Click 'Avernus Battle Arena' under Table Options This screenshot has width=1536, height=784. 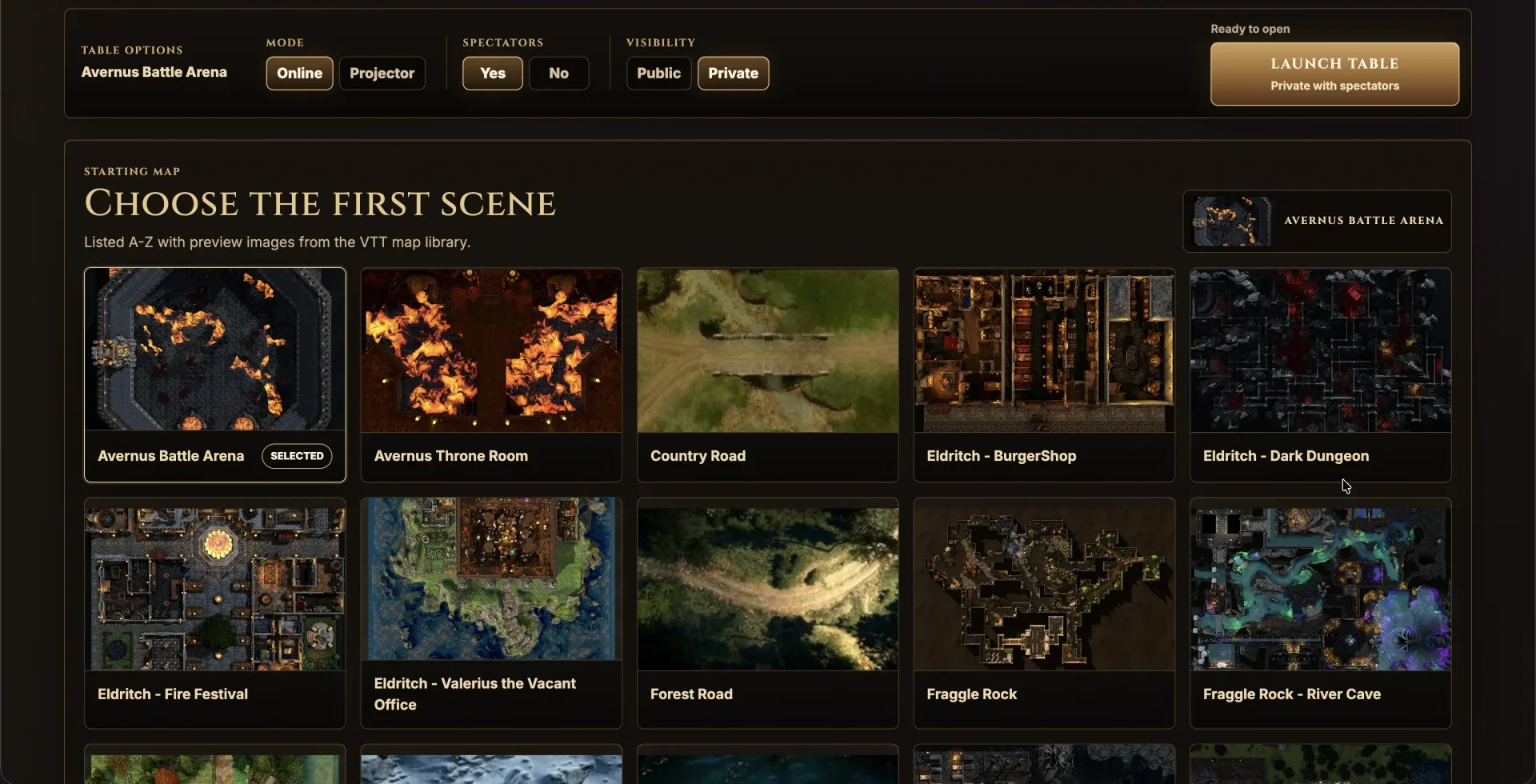click(154, 72)
